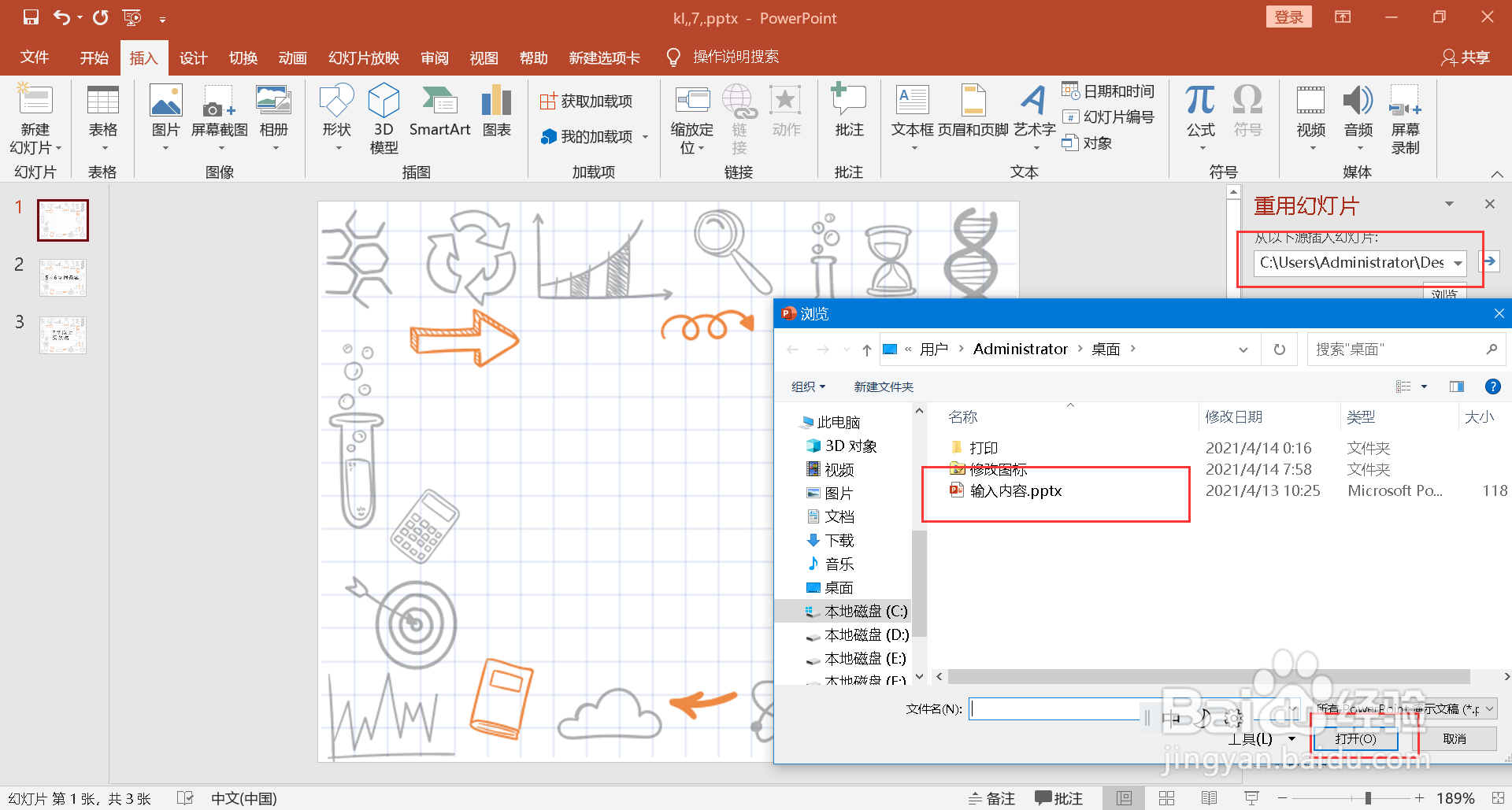Image resolution: width=1512 pixels, height=810 pixels.
Task: Insert a Text Box
Action: [x=912, y=120]
